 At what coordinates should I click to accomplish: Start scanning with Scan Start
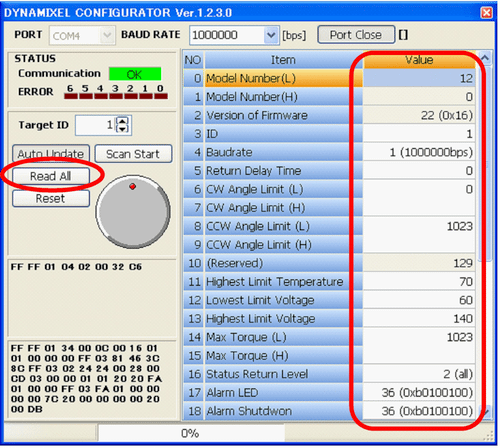point(133,154)
